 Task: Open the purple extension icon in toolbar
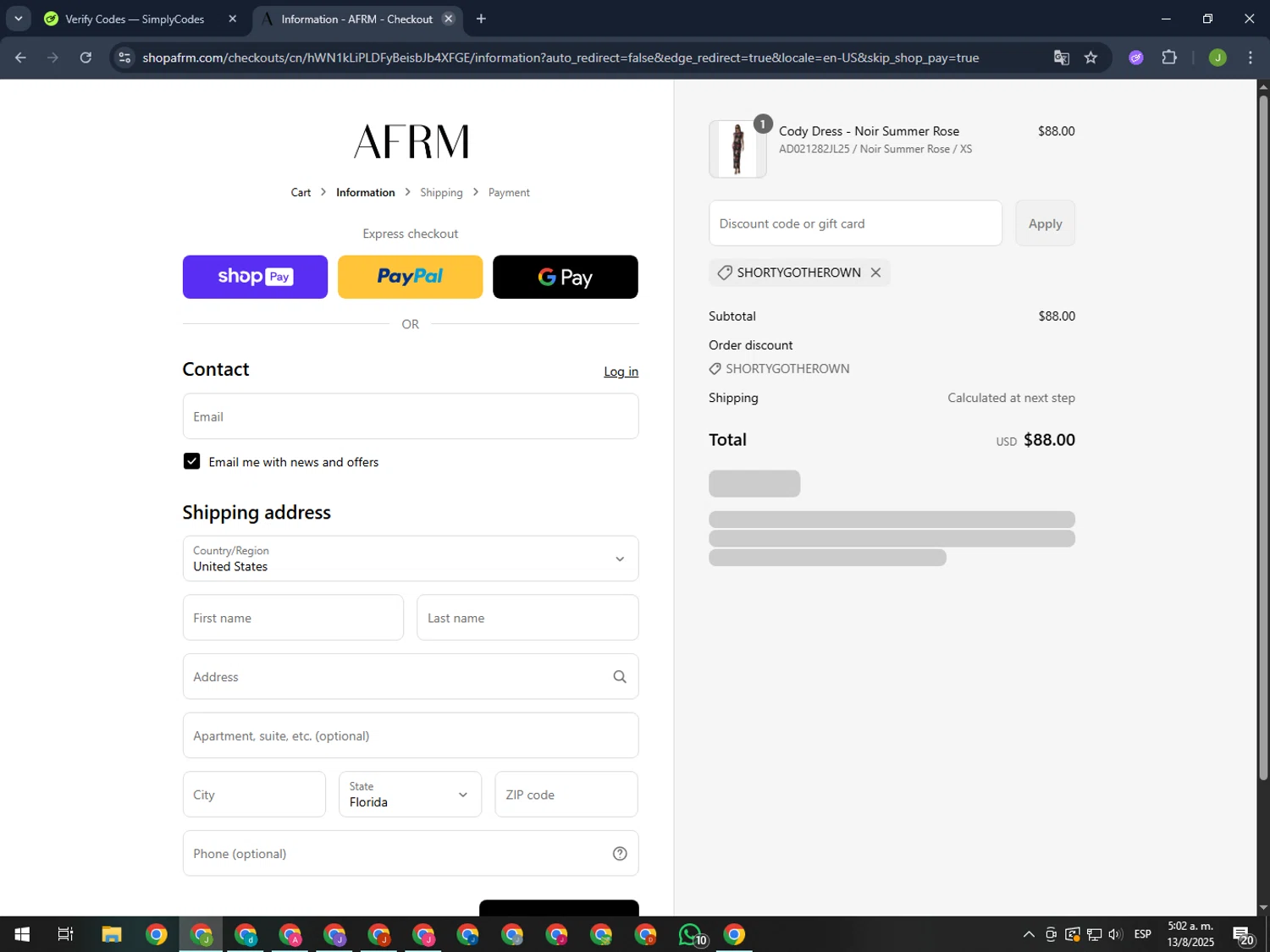(x=1136, y=58)
